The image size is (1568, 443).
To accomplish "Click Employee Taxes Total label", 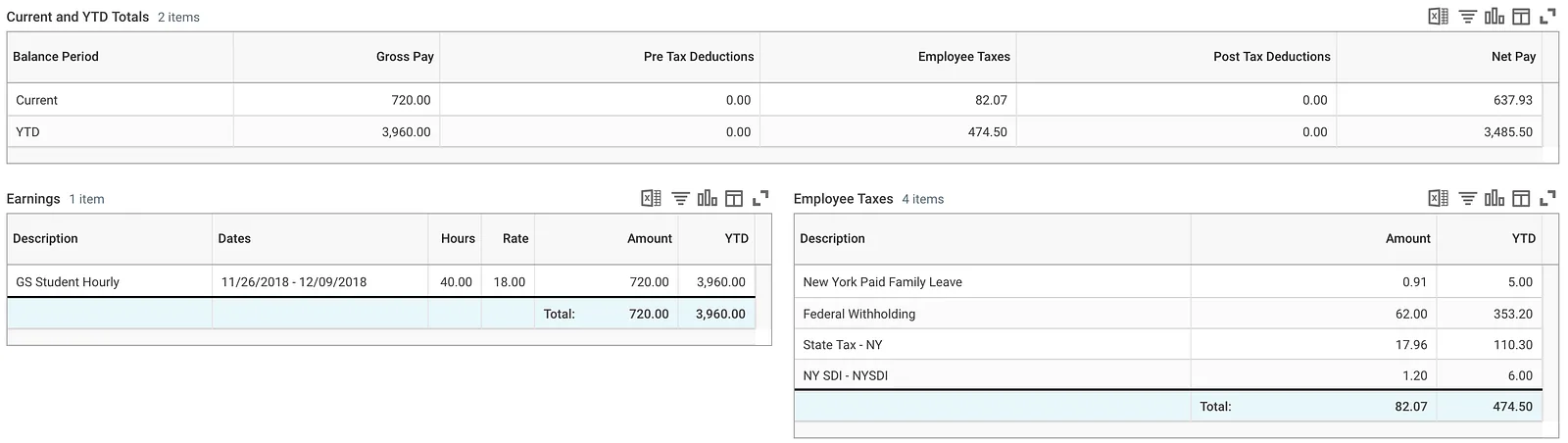I will point(1215,406).
